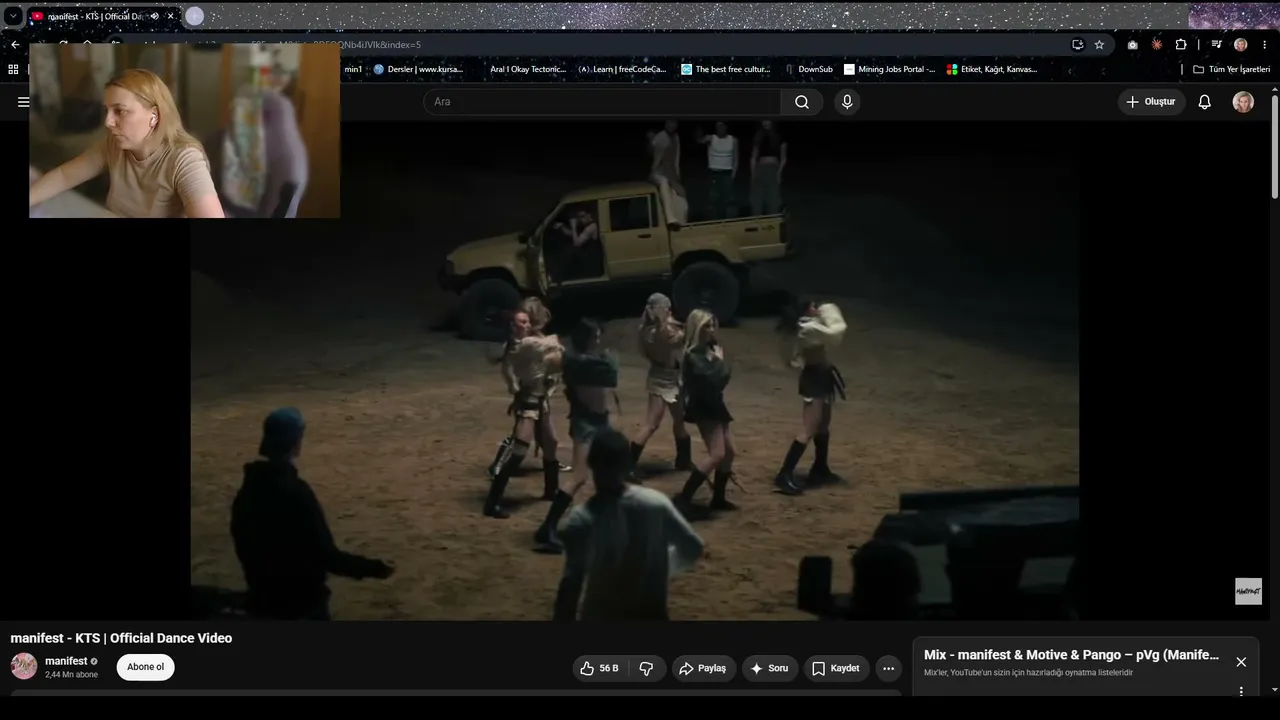This screenshot has width=1280, height=720.
Task: Open the red starburst extension
Action: (1157, 44)
